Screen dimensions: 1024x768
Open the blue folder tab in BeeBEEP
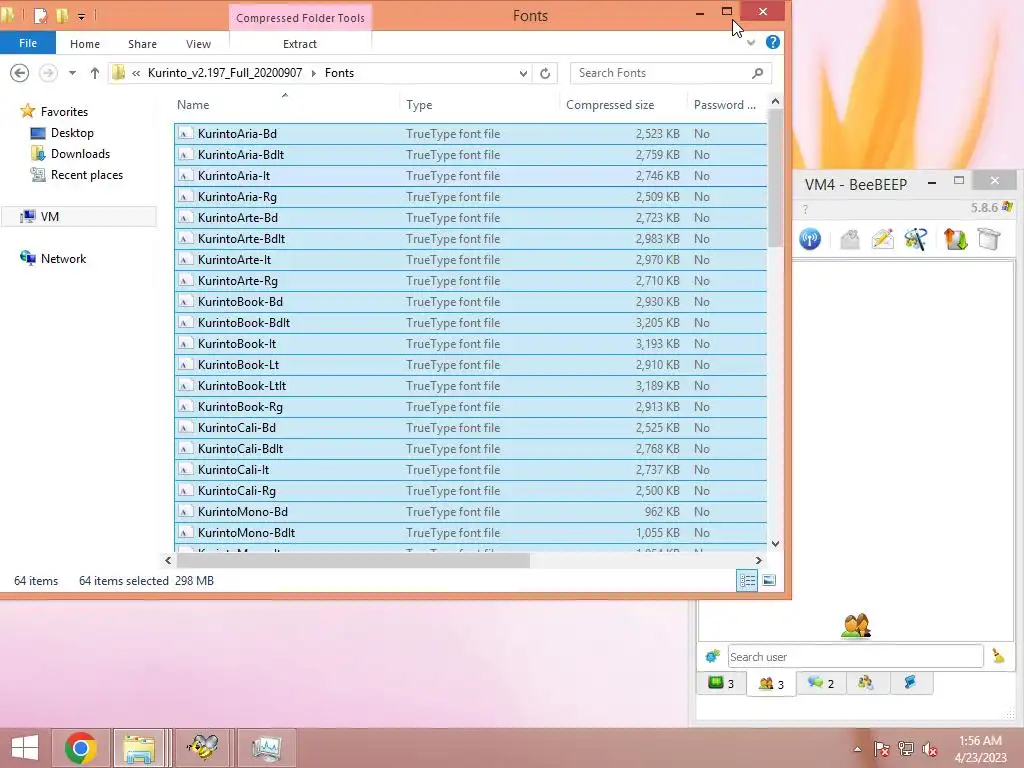tap(910, 683)
